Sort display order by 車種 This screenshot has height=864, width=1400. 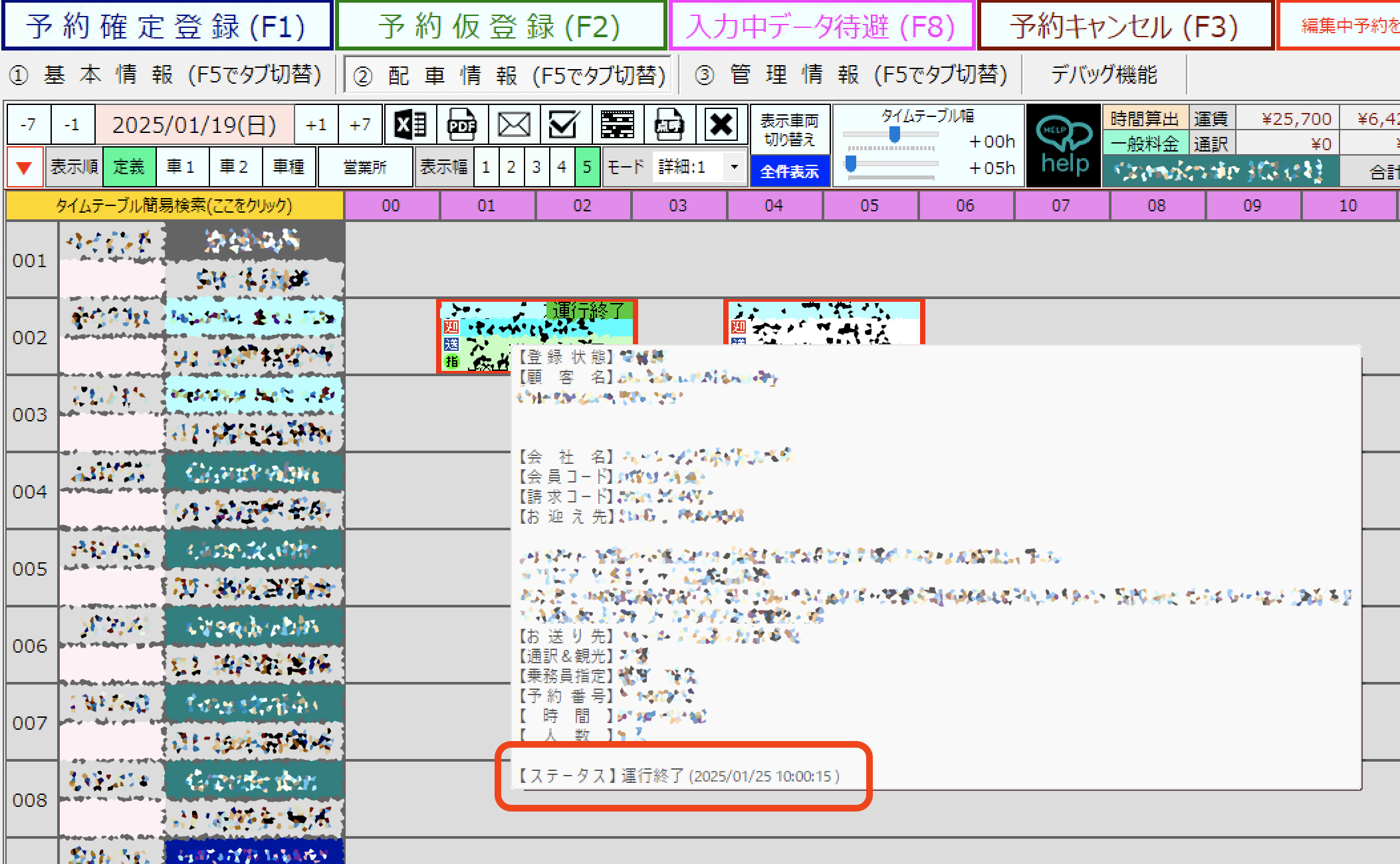point(289,167)
